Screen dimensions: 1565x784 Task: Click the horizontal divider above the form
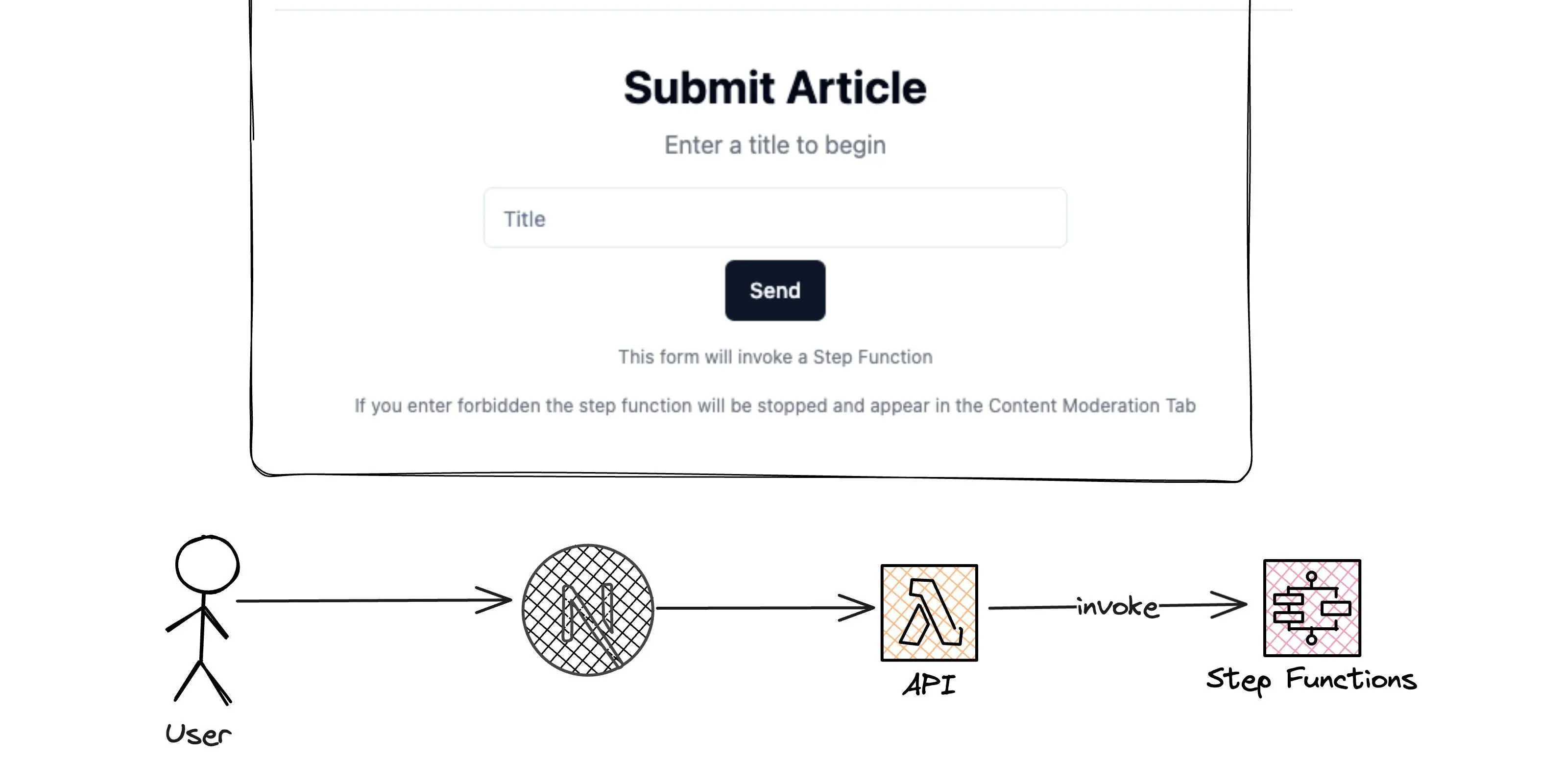783,10
